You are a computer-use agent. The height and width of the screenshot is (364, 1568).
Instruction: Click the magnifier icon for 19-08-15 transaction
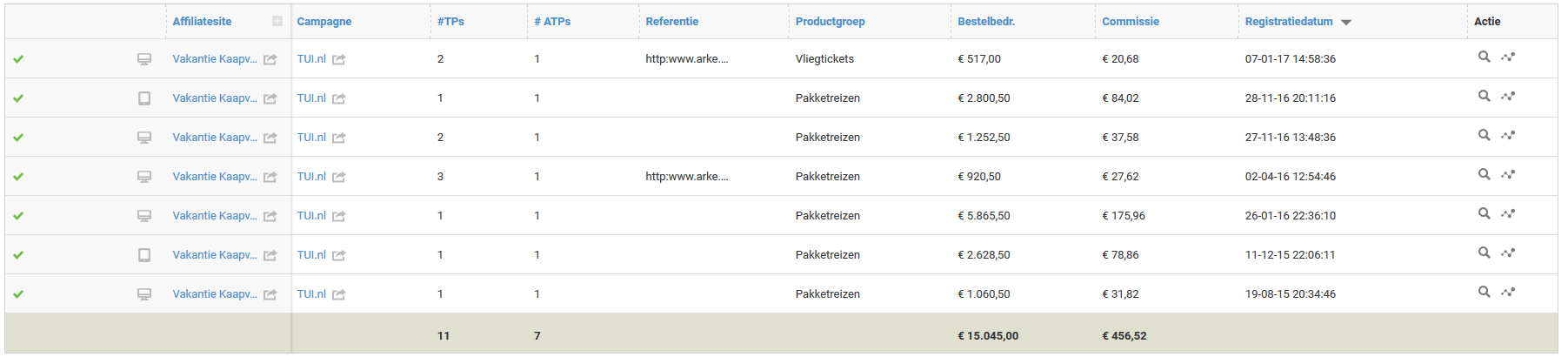coord(1484,292)
